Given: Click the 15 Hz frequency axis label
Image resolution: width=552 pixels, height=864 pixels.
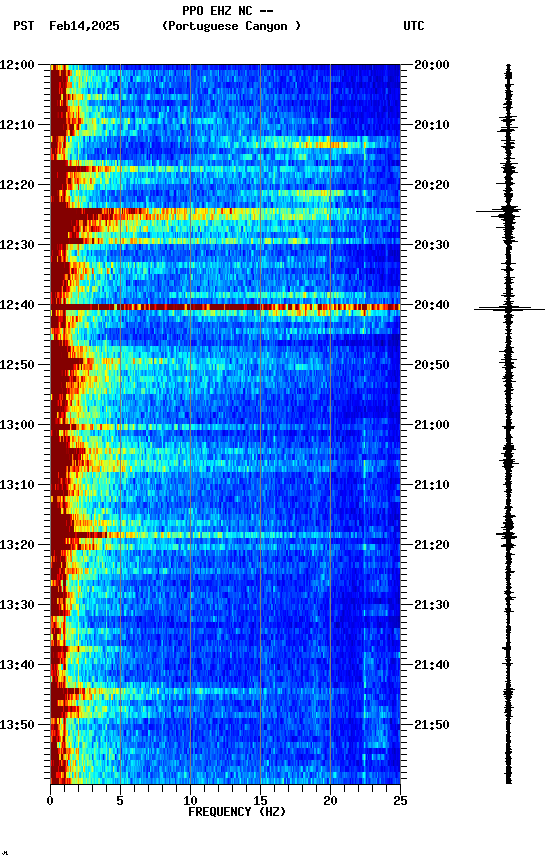Looking at the screenshot, I should (x=260, y=801).
